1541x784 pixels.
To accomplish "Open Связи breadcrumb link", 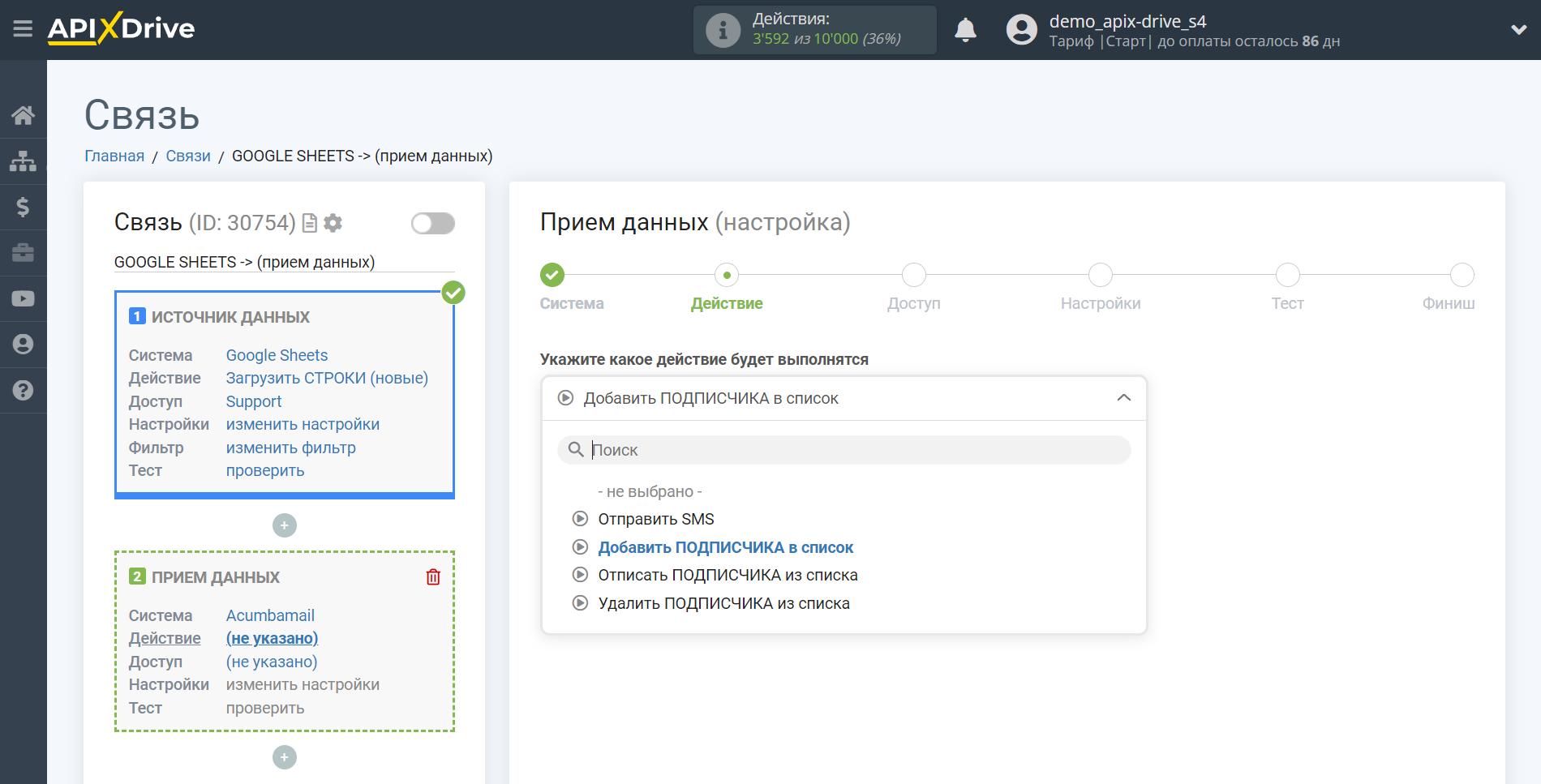I will [188, 156].
